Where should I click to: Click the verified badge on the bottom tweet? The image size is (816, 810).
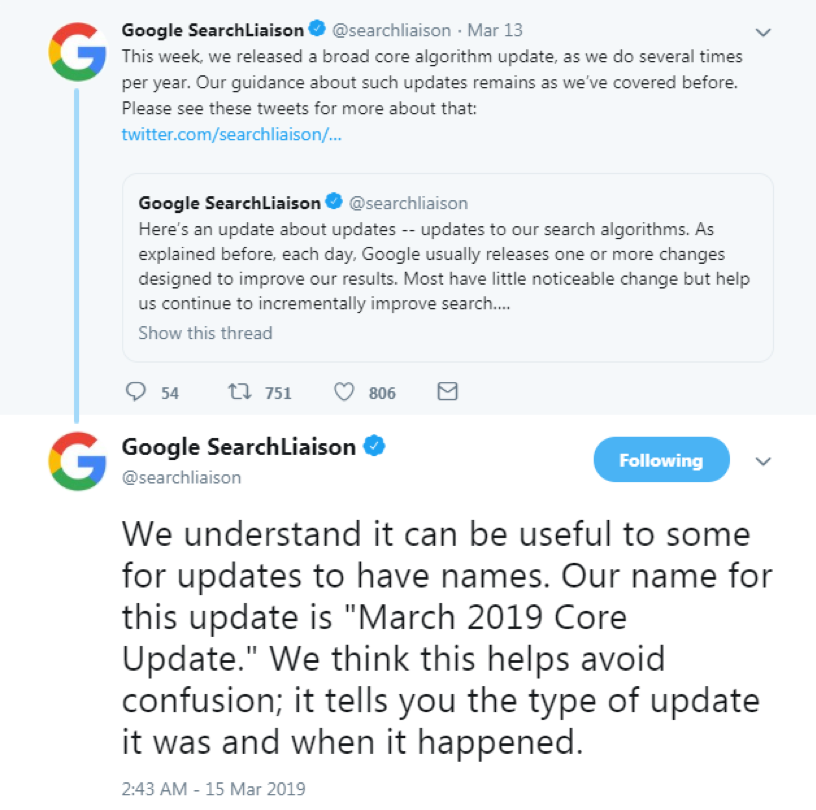[374, 447]
